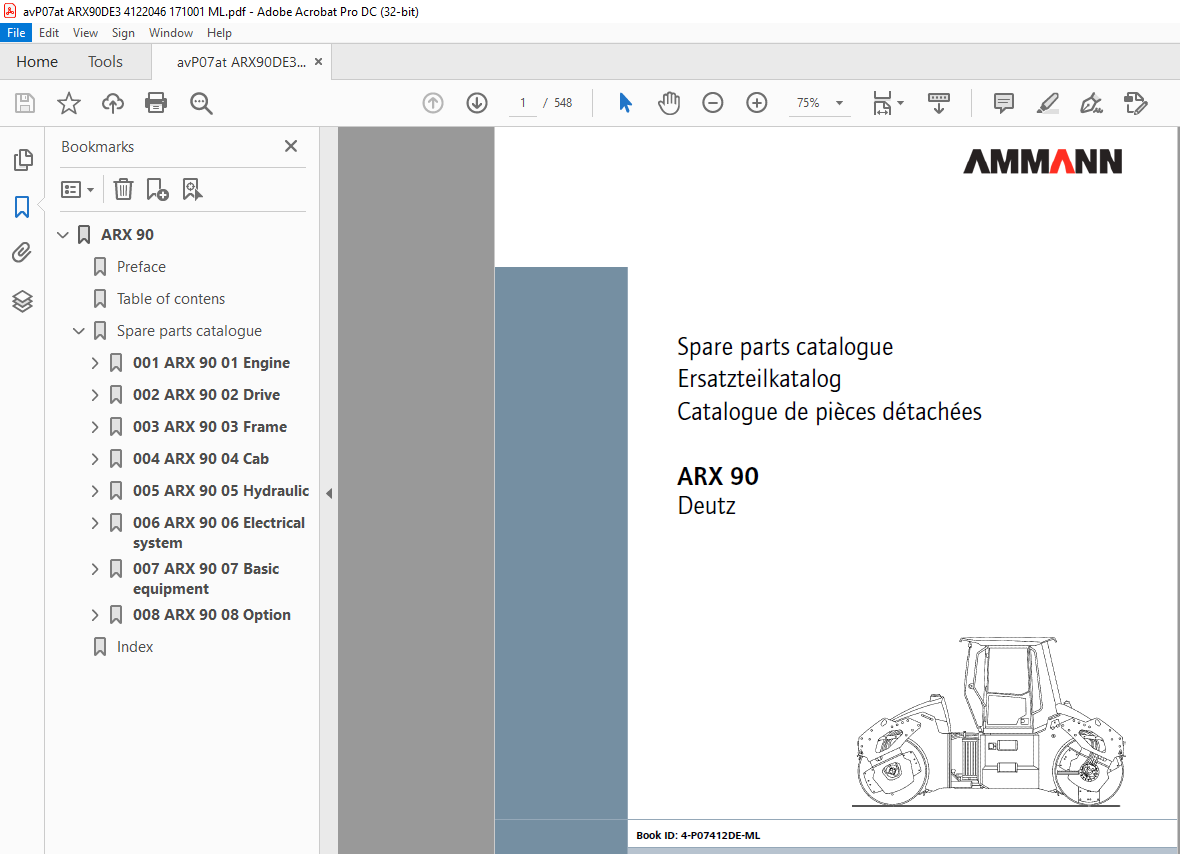This screenshot has width=1180, height=854.
Task: Select the Spare parts catalogue bookmark
Action: click(189, 331)
